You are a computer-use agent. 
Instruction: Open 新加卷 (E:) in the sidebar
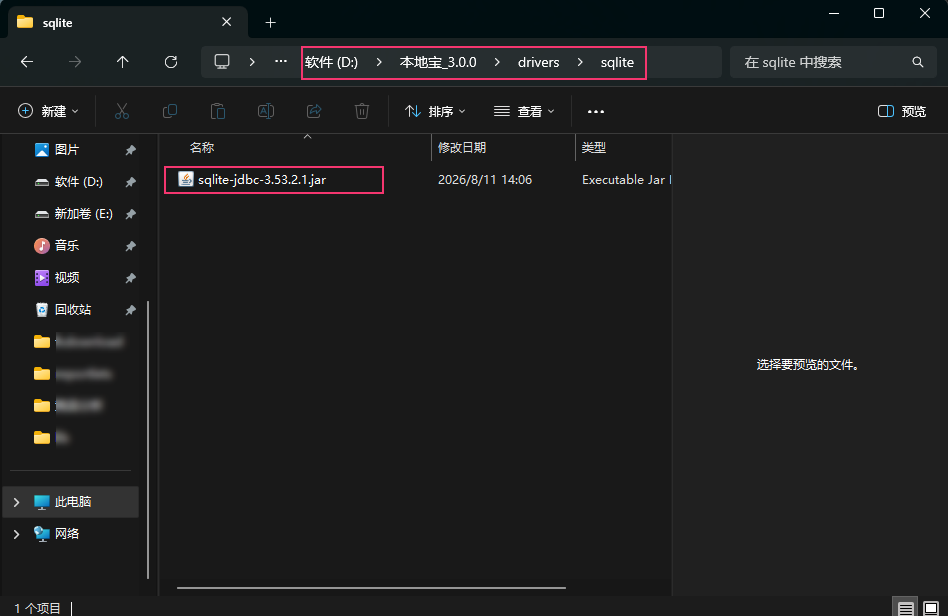(83, 213)
